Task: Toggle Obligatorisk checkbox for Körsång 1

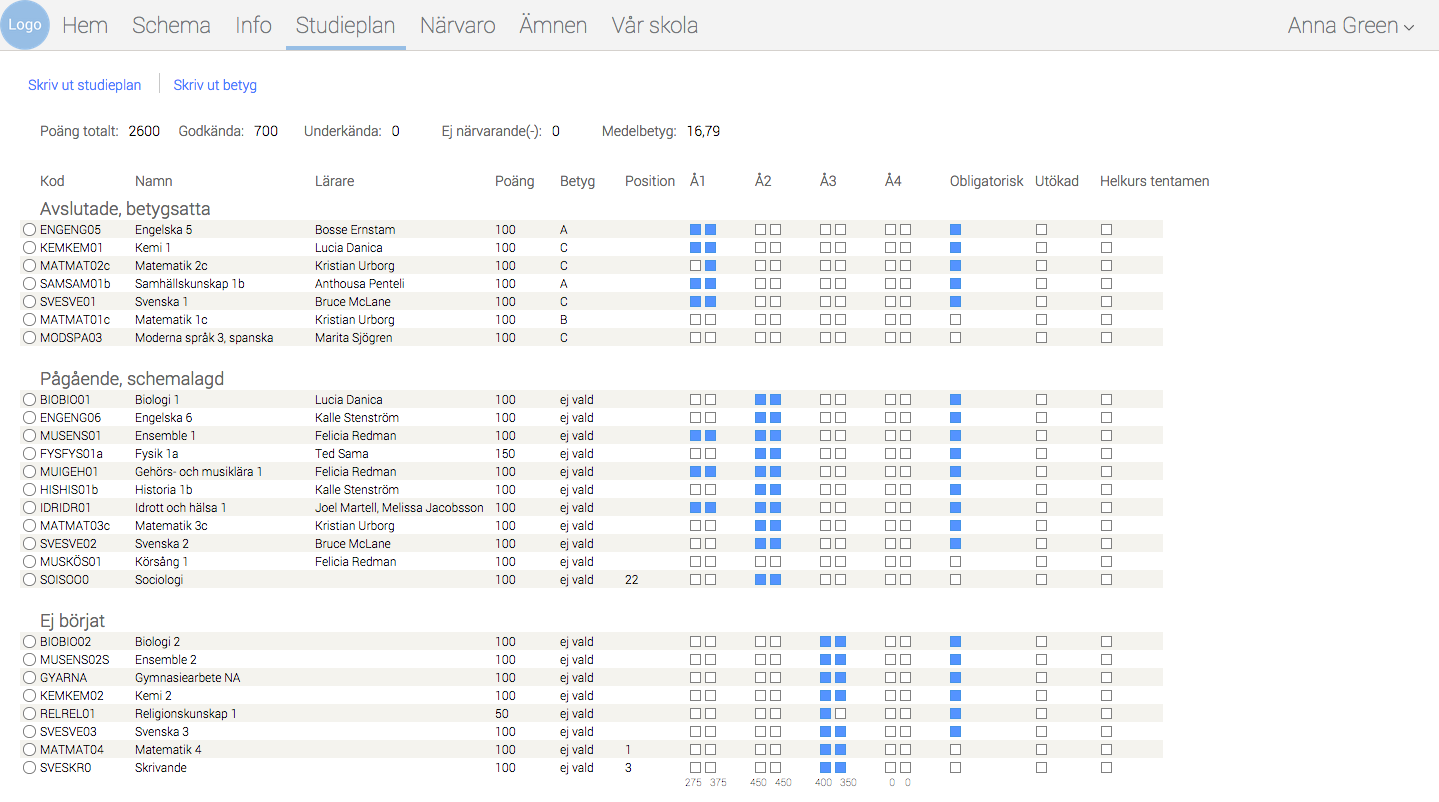Action: (956, 562)
